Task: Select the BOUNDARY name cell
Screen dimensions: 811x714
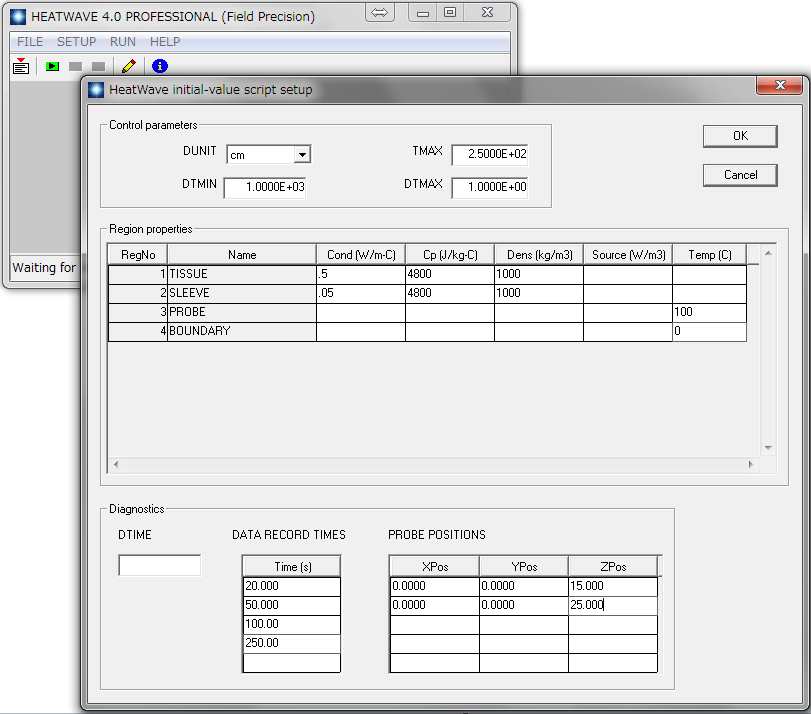Action: [x=242, y=331]
